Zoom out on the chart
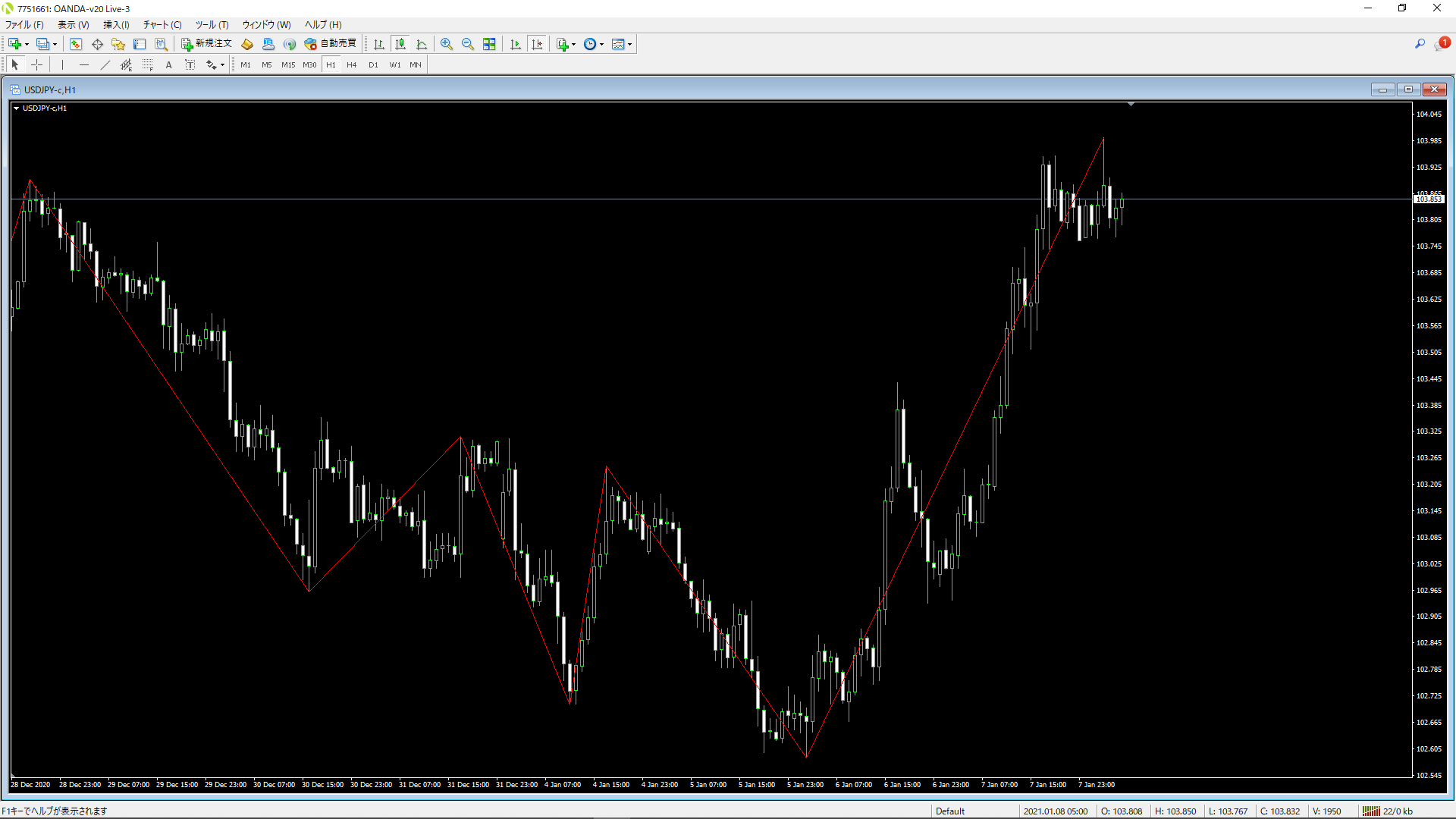Screen dimensions: 1456x819 coord(468,44)
